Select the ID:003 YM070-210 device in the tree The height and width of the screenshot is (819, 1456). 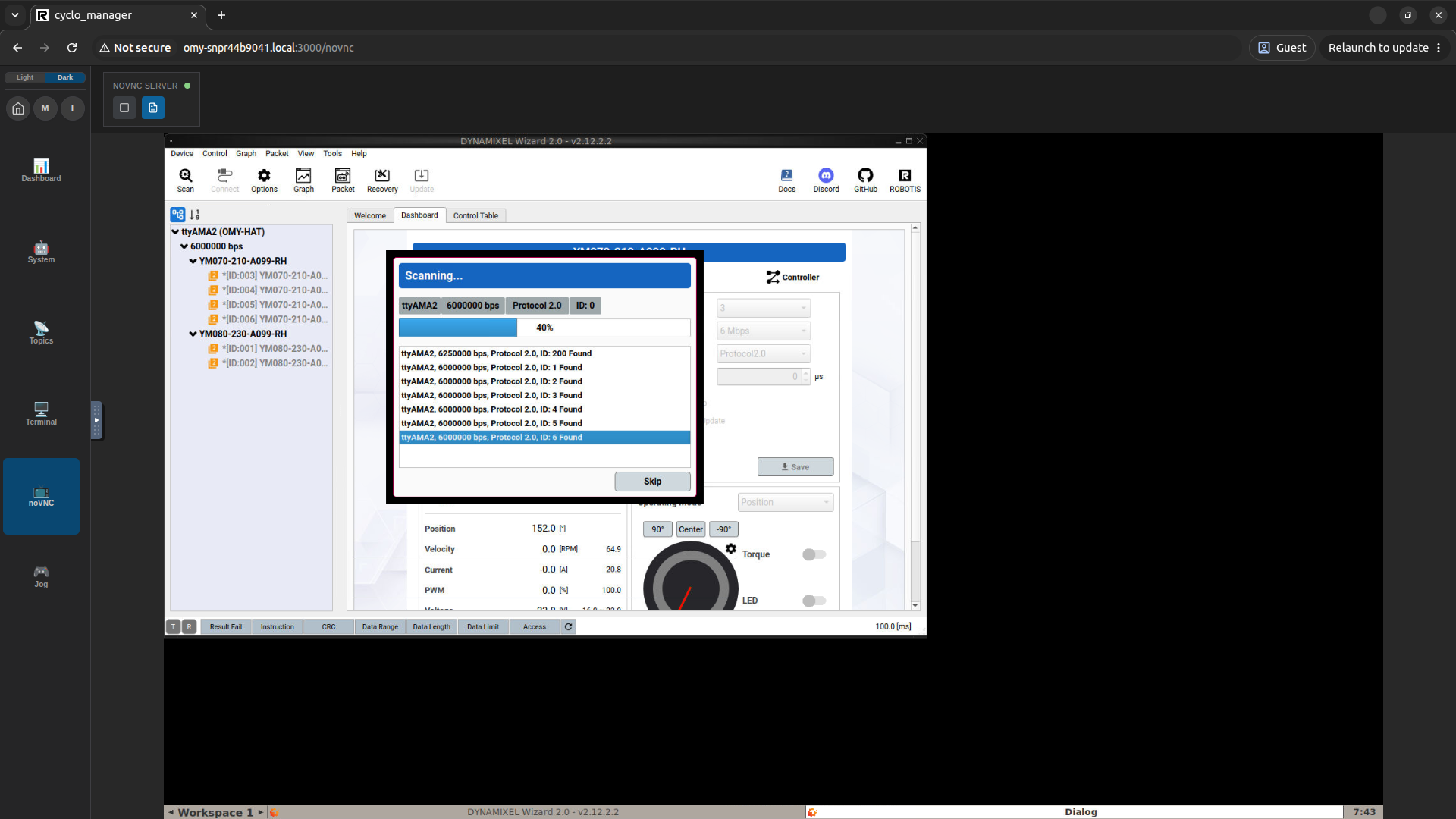(x=268, y=275)
